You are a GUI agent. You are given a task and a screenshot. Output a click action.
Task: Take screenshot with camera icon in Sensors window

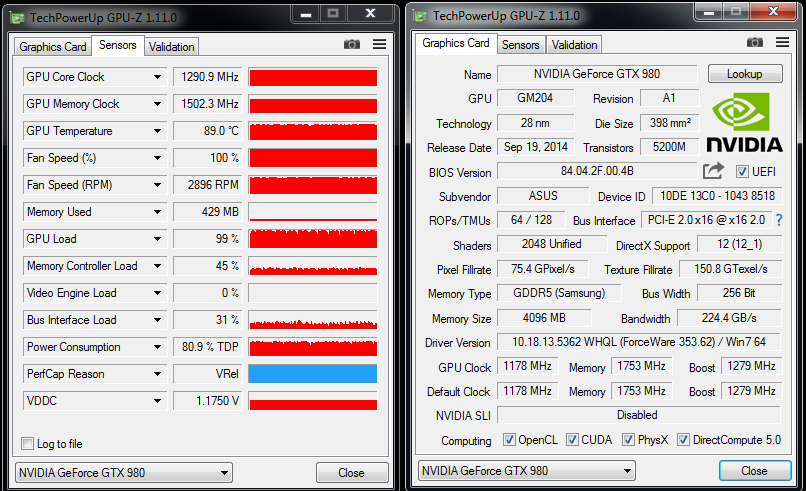point(352,44)
